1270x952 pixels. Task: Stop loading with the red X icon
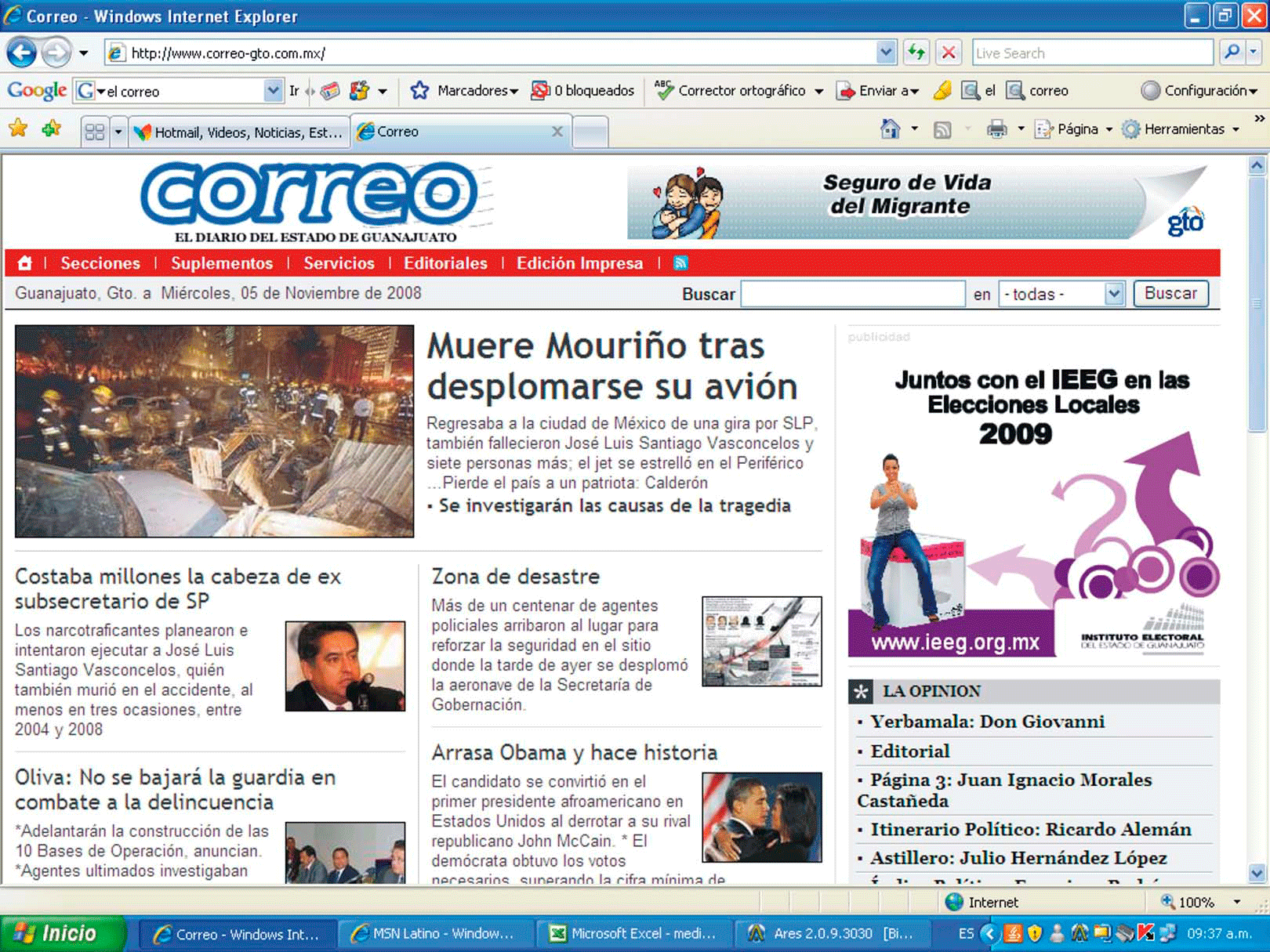(x=949, y=53)
